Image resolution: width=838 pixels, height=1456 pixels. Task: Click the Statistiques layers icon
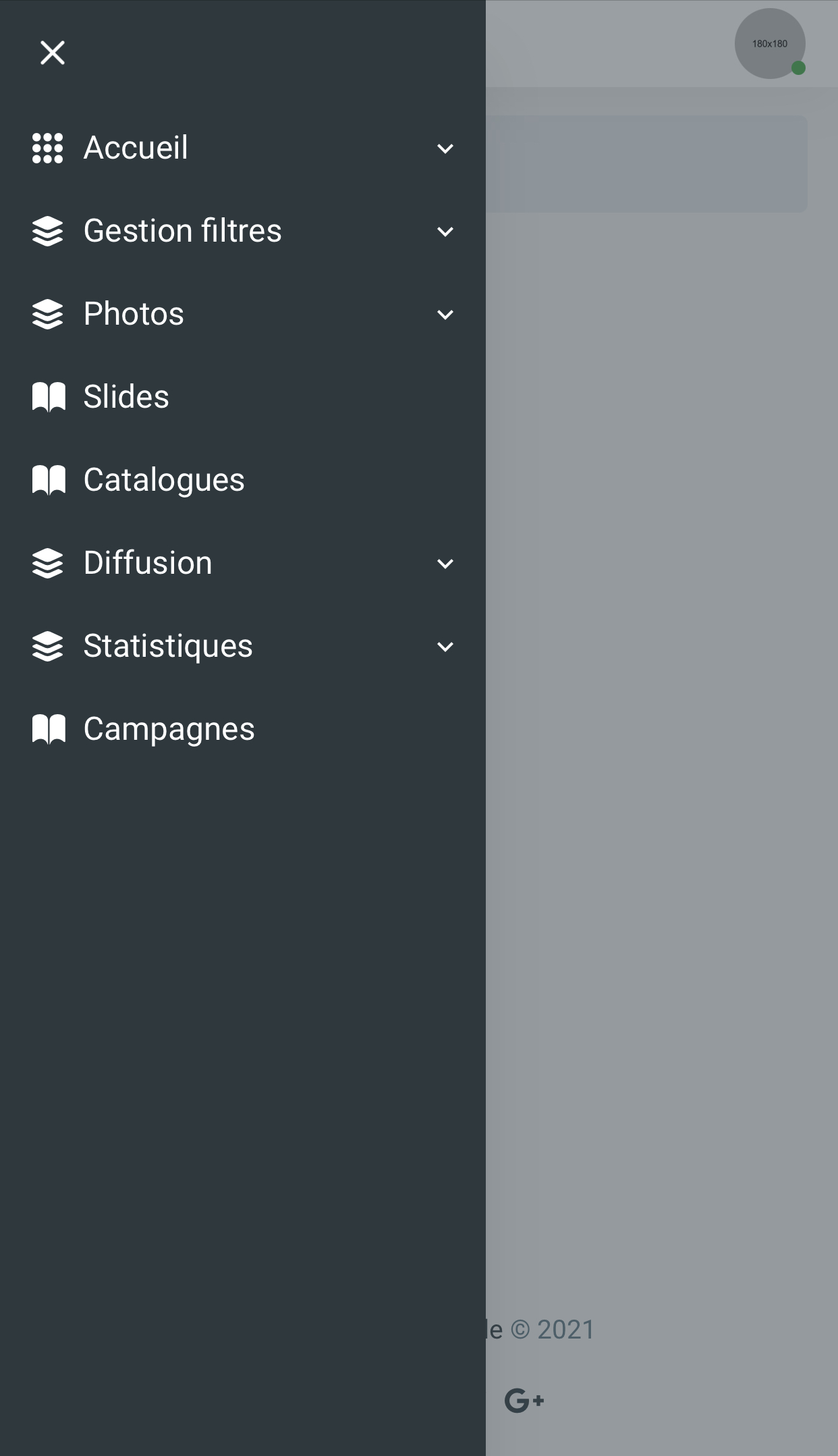point(47,647)
